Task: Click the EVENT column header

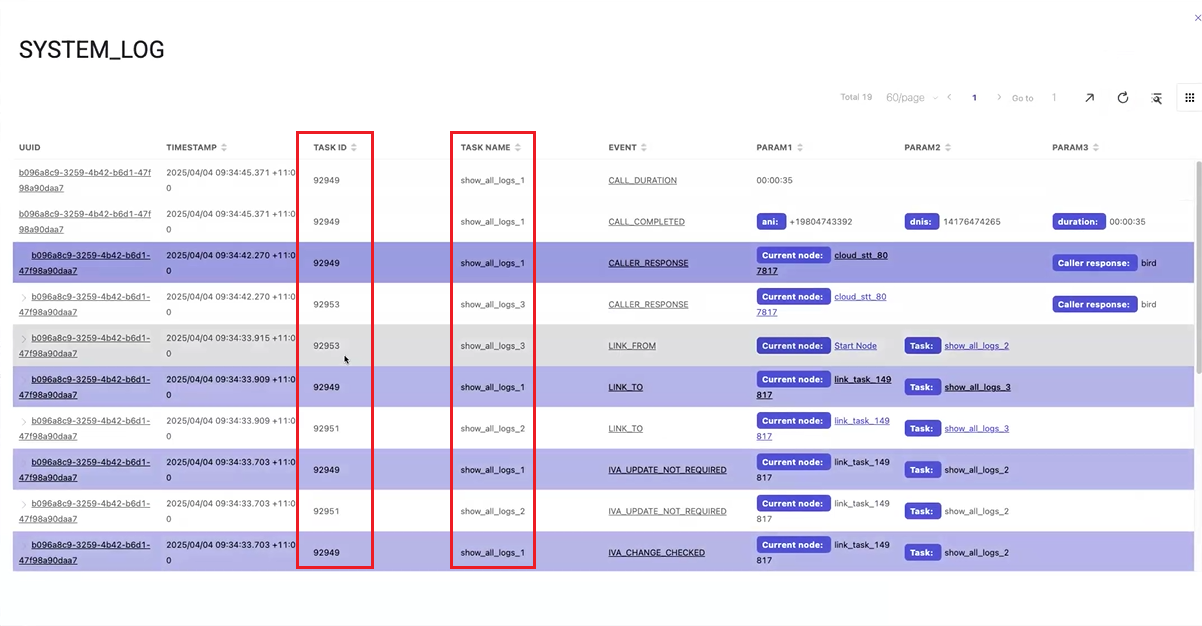Action: (622, 147)
